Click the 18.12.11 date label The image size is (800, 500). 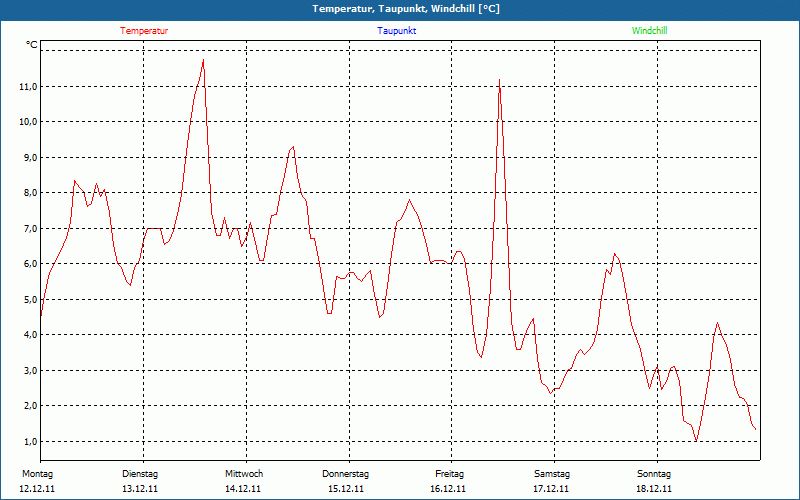click(x=654, y=489)
